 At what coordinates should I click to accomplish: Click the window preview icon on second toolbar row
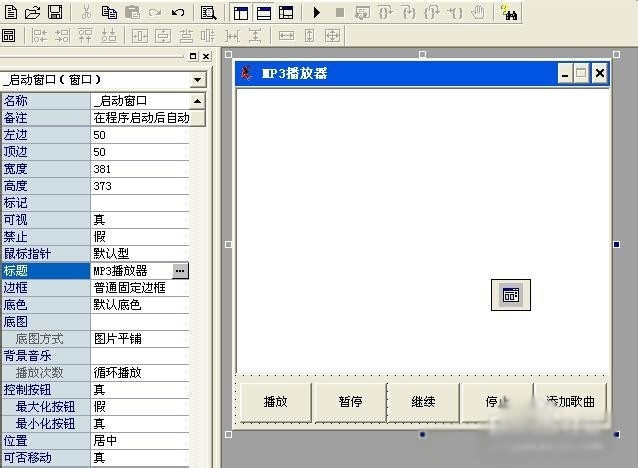click(8, 36)
